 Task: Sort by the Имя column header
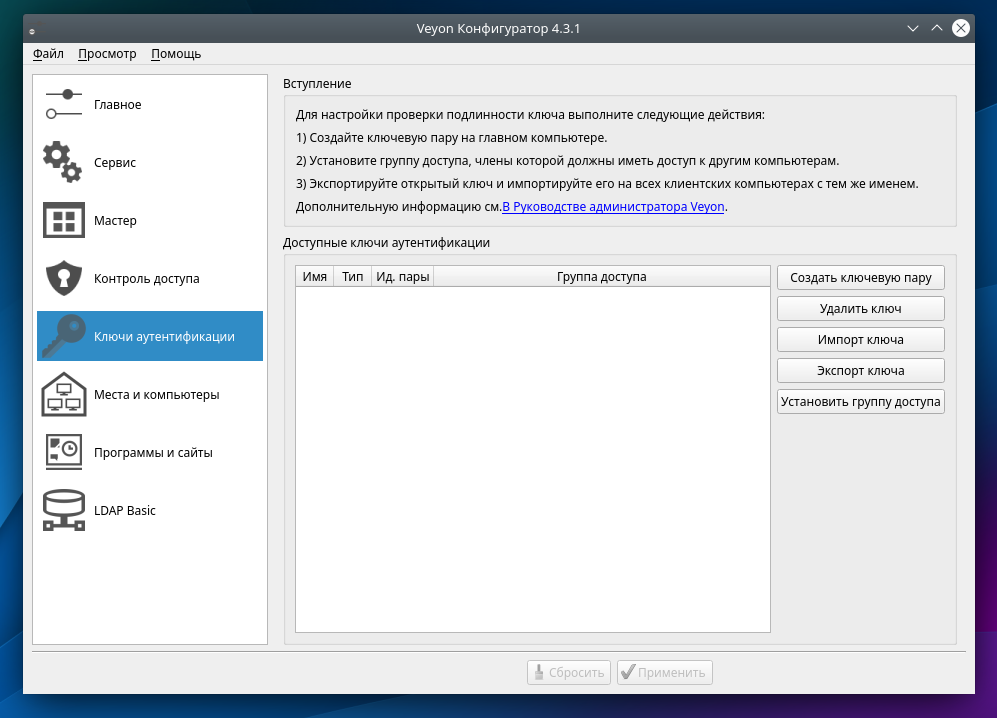pyautogui.click(x=315, y=277)
